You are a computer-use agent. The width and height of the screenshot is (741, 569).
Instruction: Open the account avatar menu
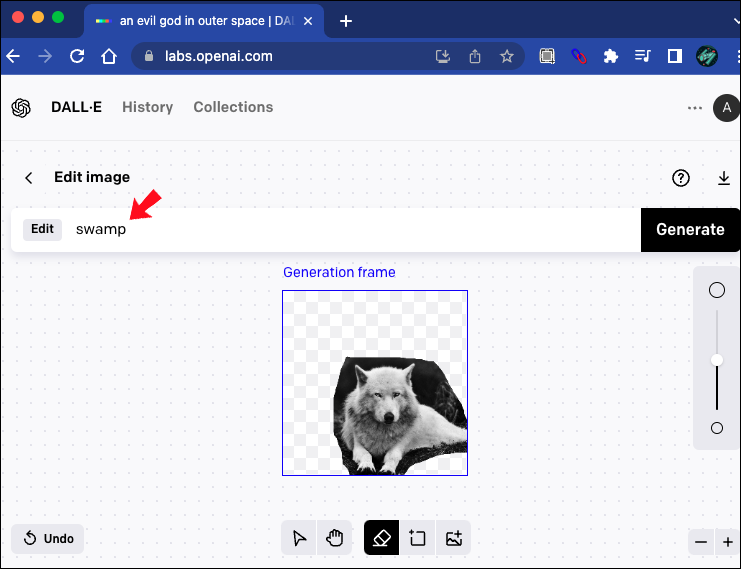coord(726,108)
